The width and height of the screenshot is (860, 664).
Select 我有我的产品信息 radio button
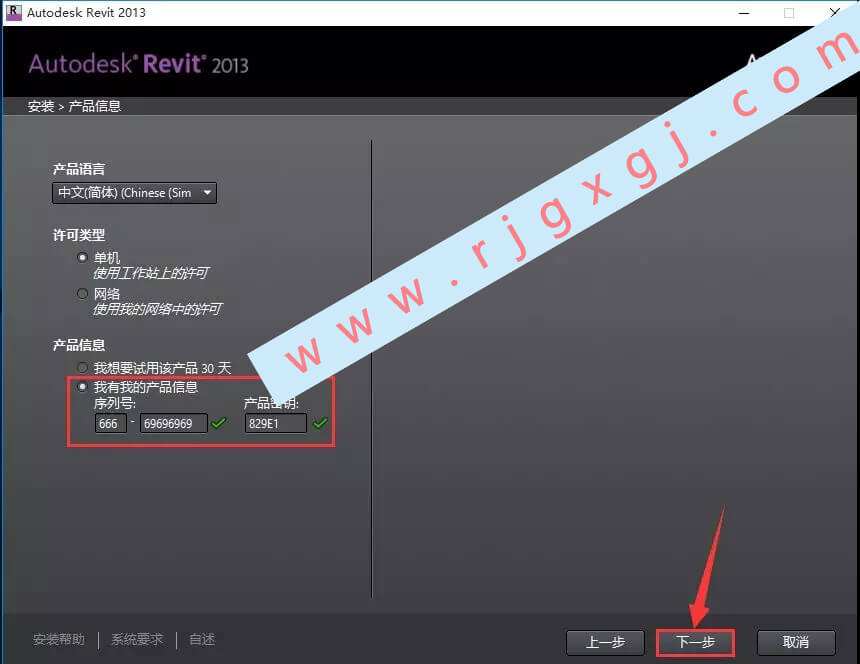[82, 387]
